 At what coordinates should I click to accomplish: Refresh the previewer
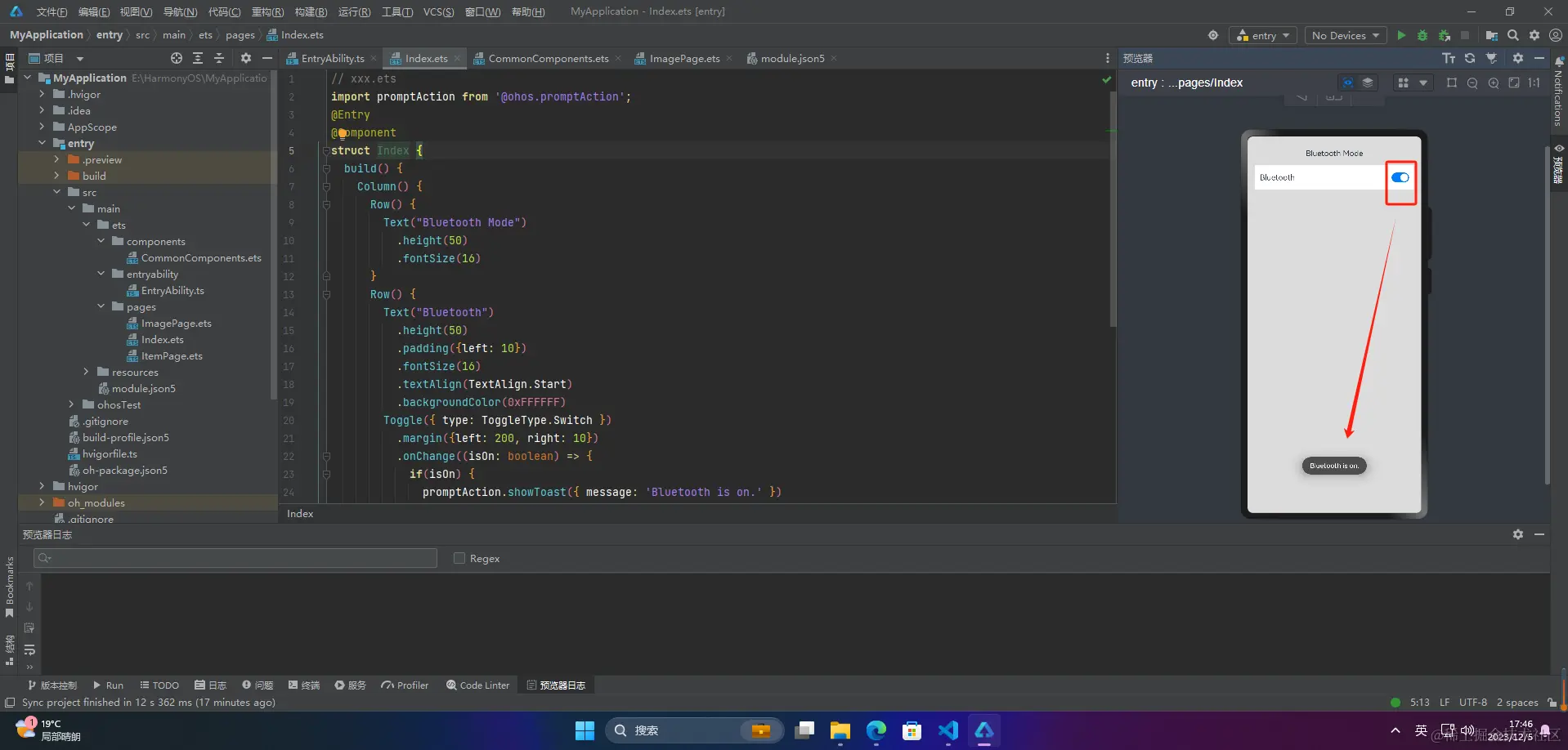pyautogui.click(x=1470, y=58)
